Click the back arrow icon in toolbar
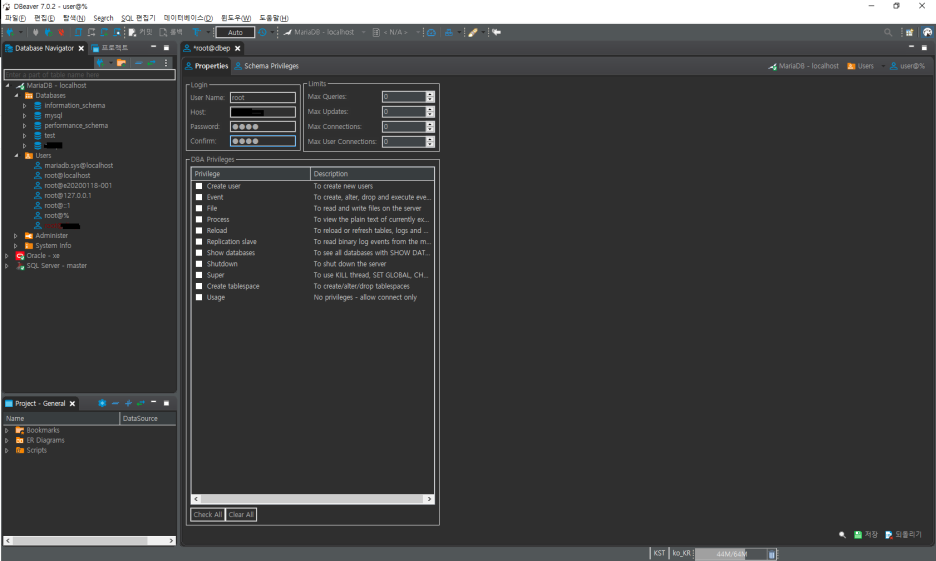The height and width of the screenshot is (561, 936). tap(496, 32)
